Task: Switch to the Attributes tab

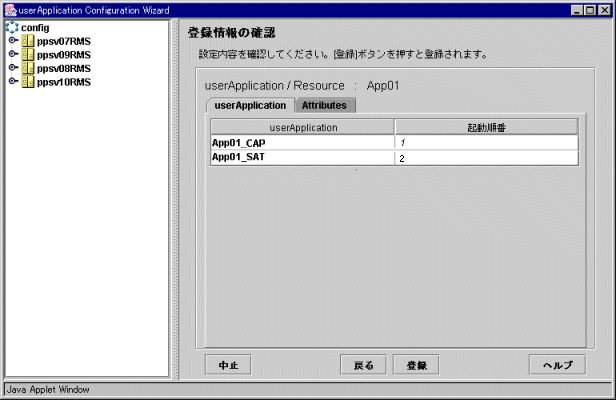Action: [324, 105]
